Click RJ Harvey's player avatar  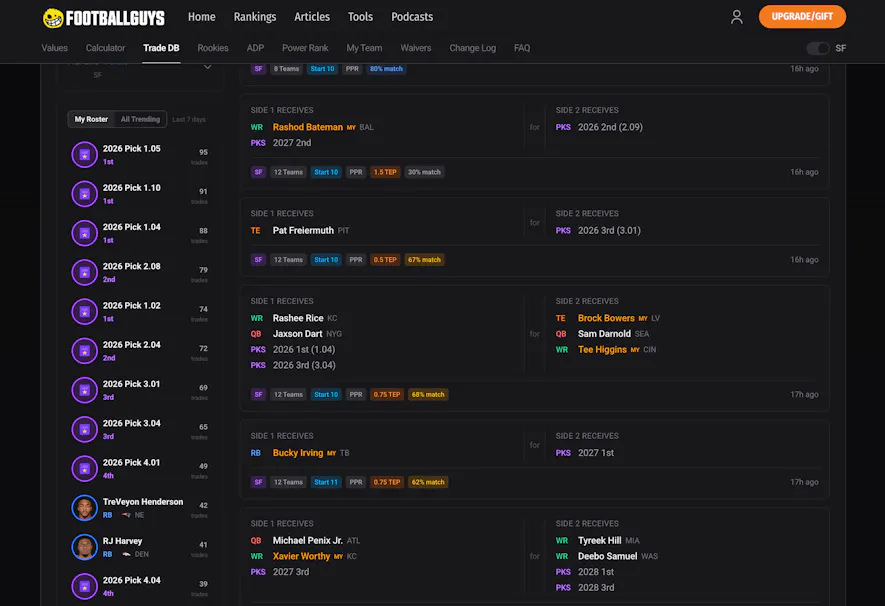pos(84,546)
